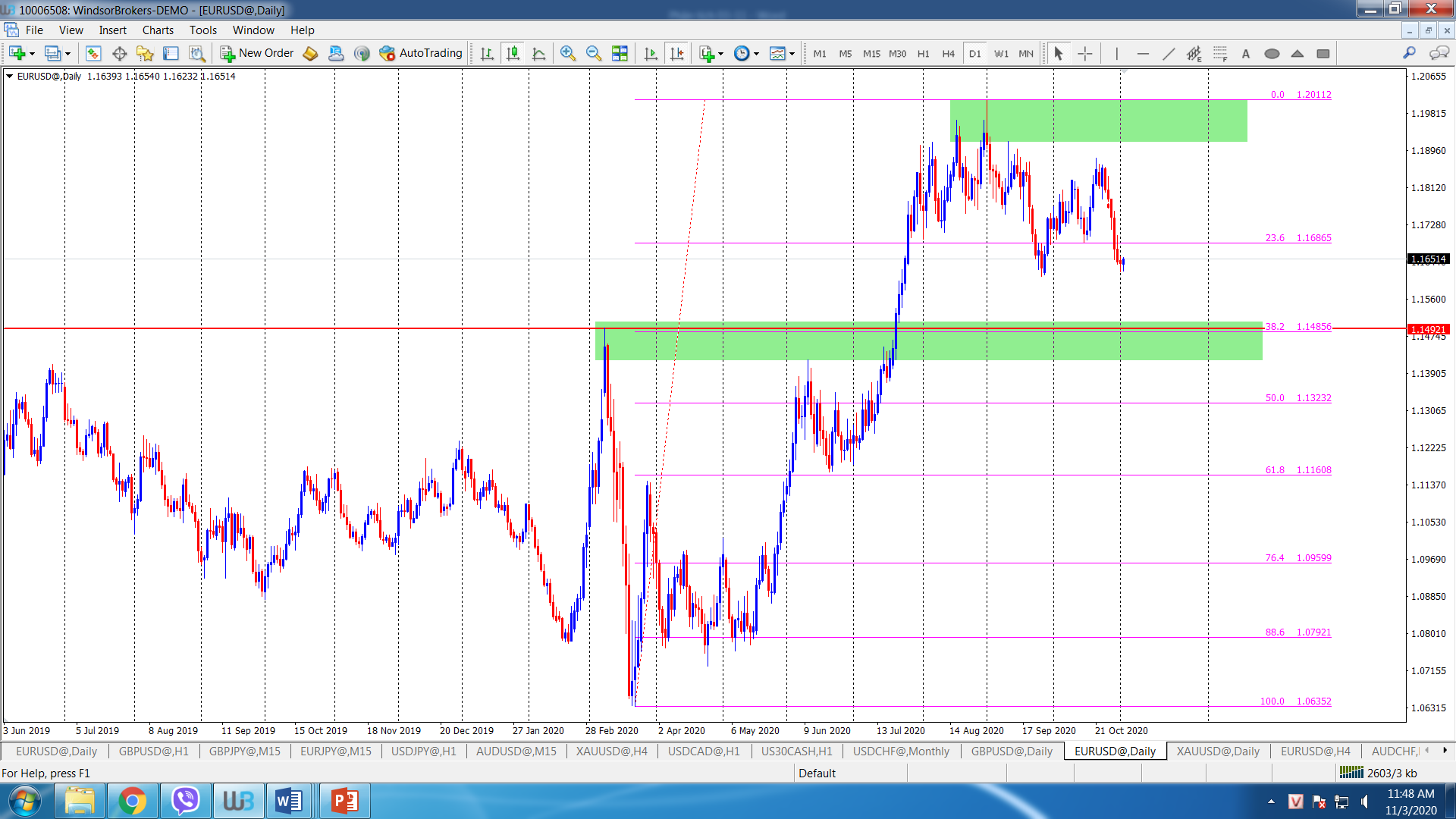Open the Signals radio-wave icon

(x=362, y=53)
